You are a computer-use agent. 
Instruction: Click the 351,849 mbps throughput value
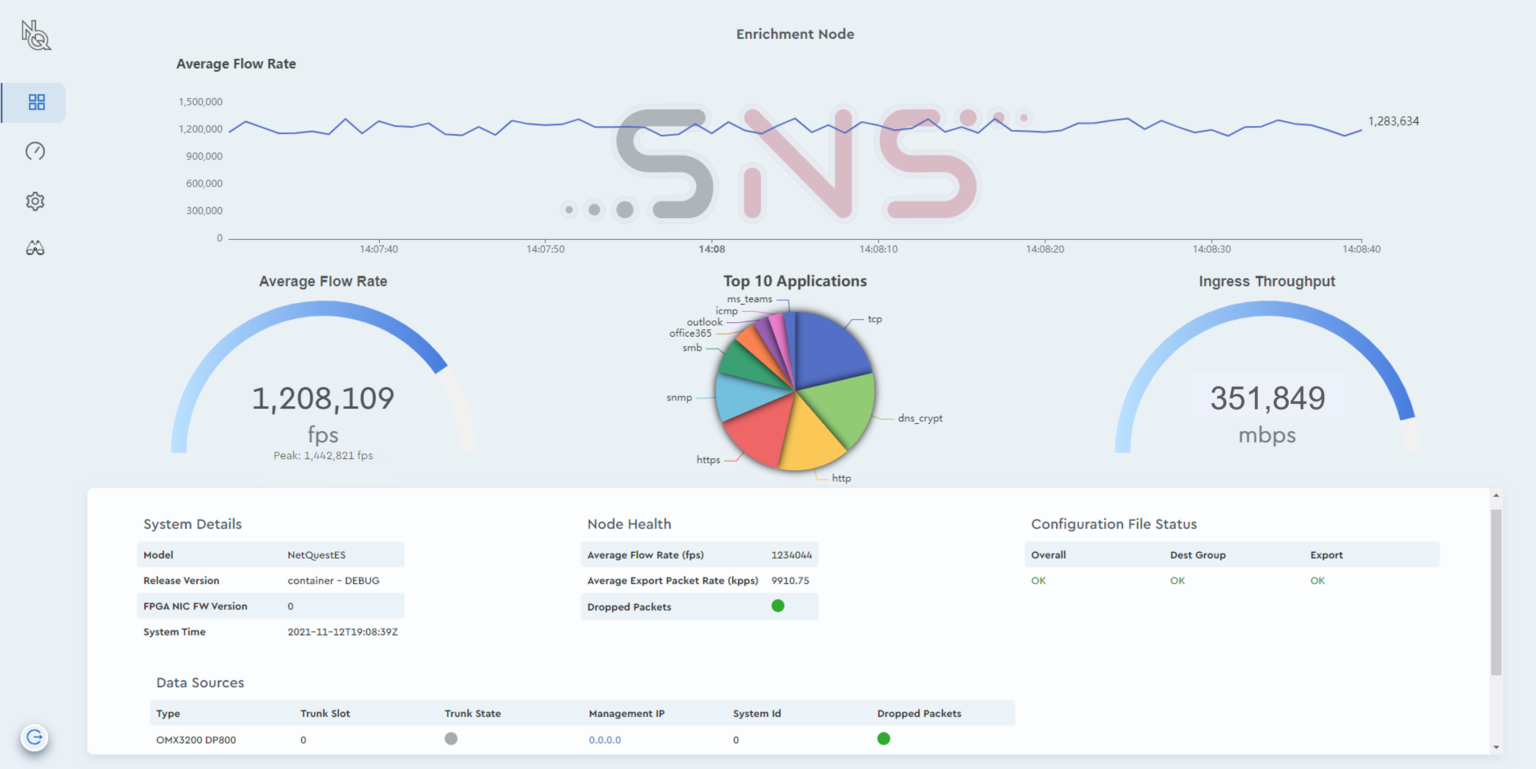click(1267, 399)
